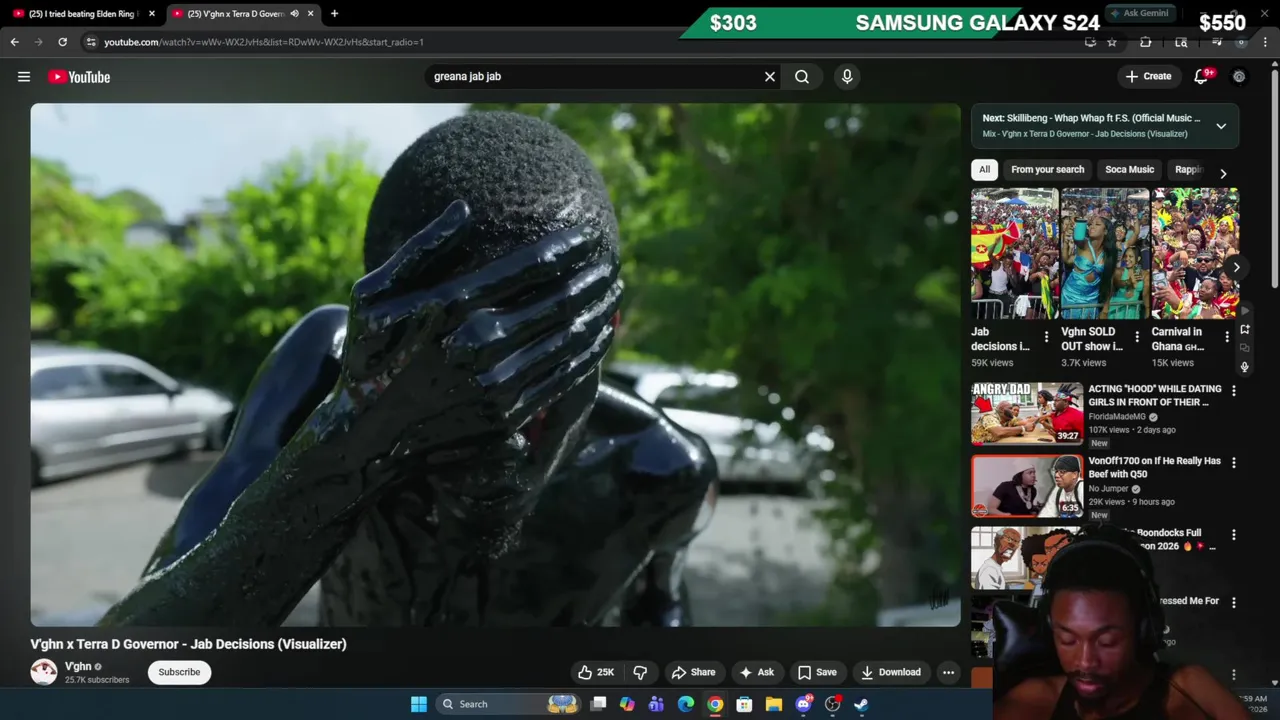Open OBS Studio from the taskbar
This screenshot has width=1280, height=720.
coord(832,704)
